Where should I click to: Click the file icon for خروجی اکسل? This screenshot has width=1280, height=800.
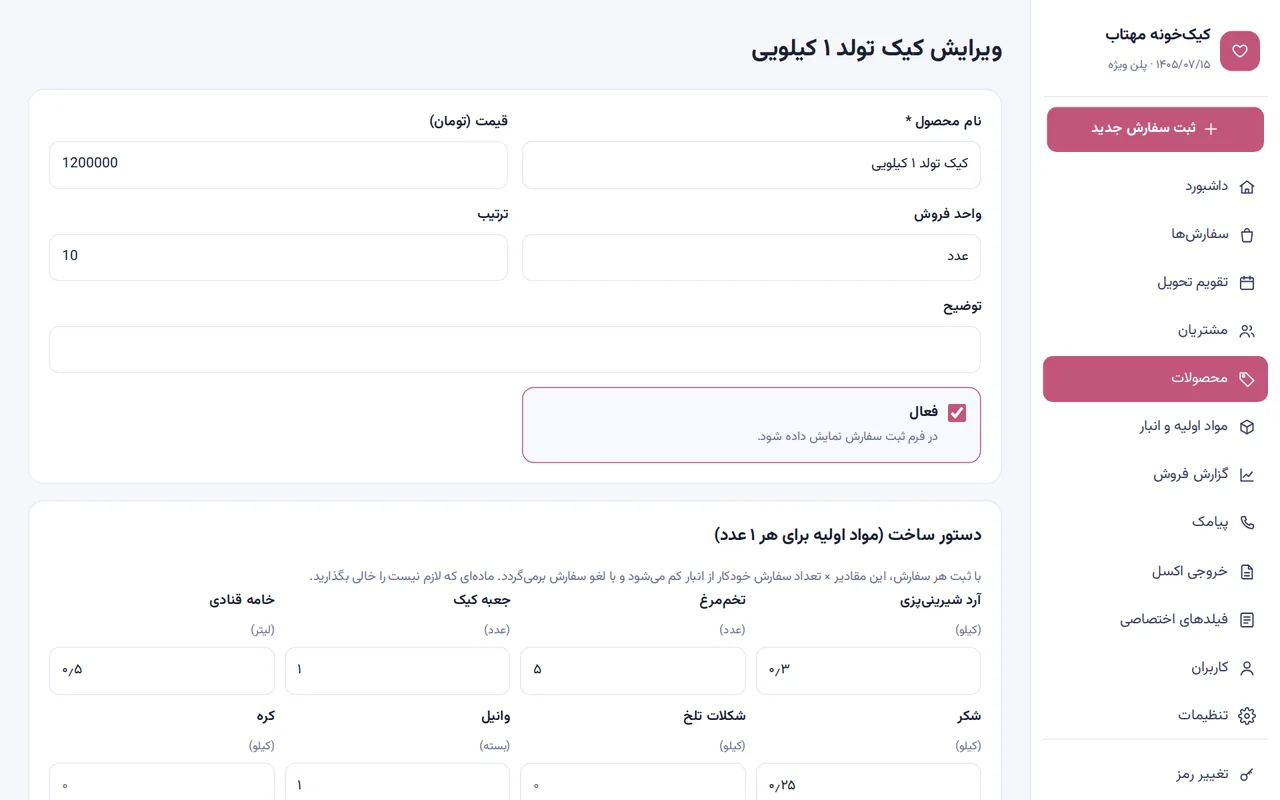click(1247, 572)
